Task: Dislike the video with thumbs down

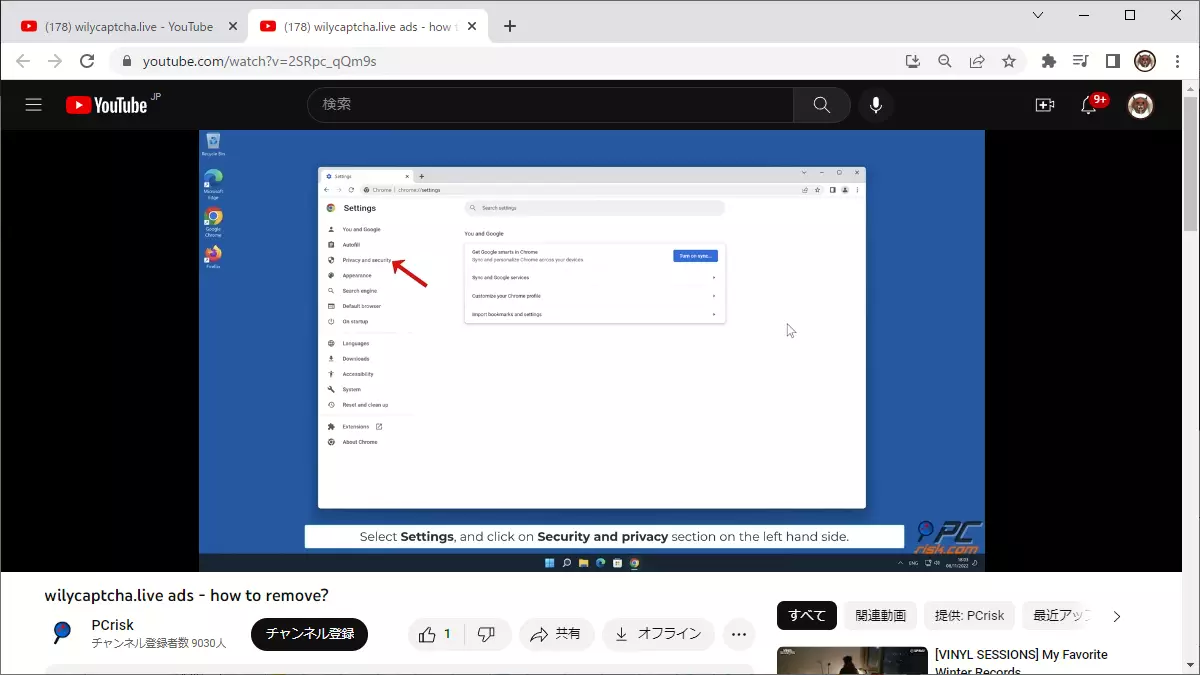Action: point(487,634)
